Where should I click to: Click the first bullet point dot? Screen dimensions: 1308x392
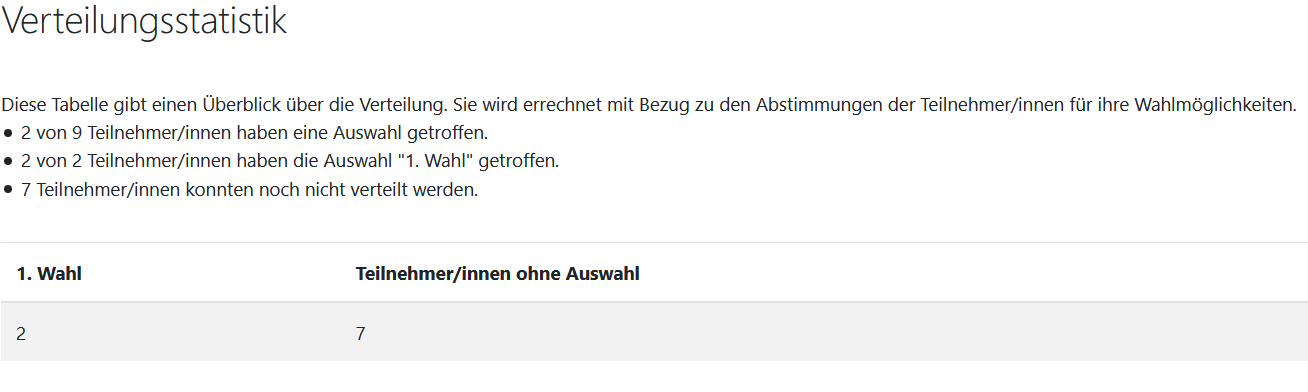[x=8, y=133]
